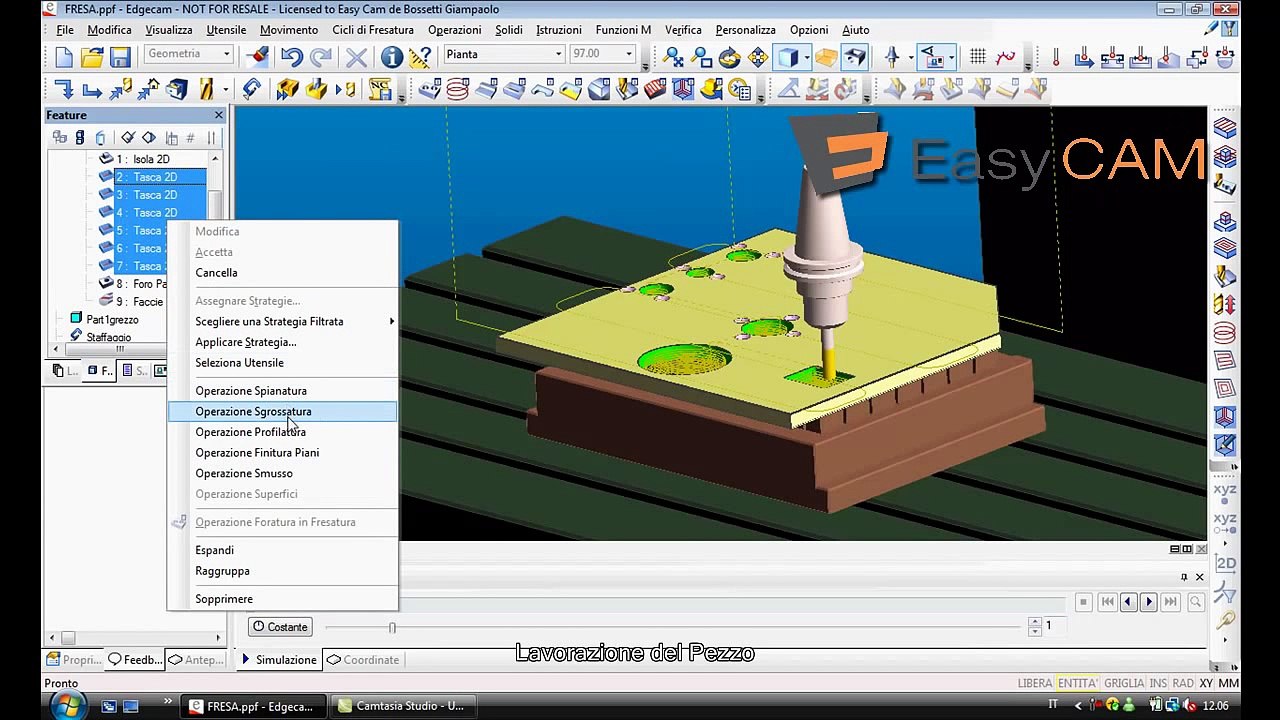Open the entity info (i) icon

[x=392, y=57]
